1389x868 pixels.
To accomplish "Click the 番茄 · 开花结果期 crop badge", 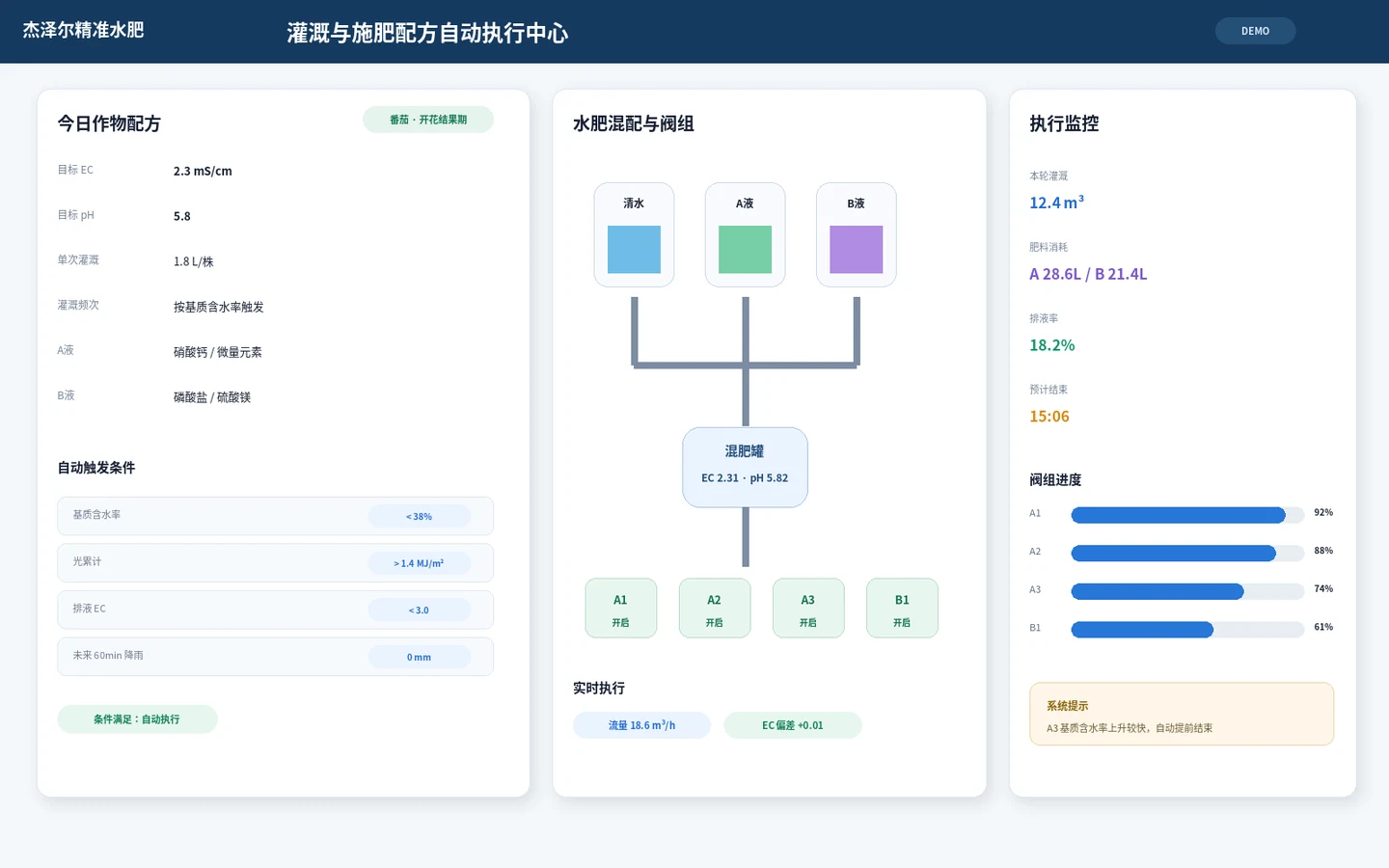I will 428,120.
